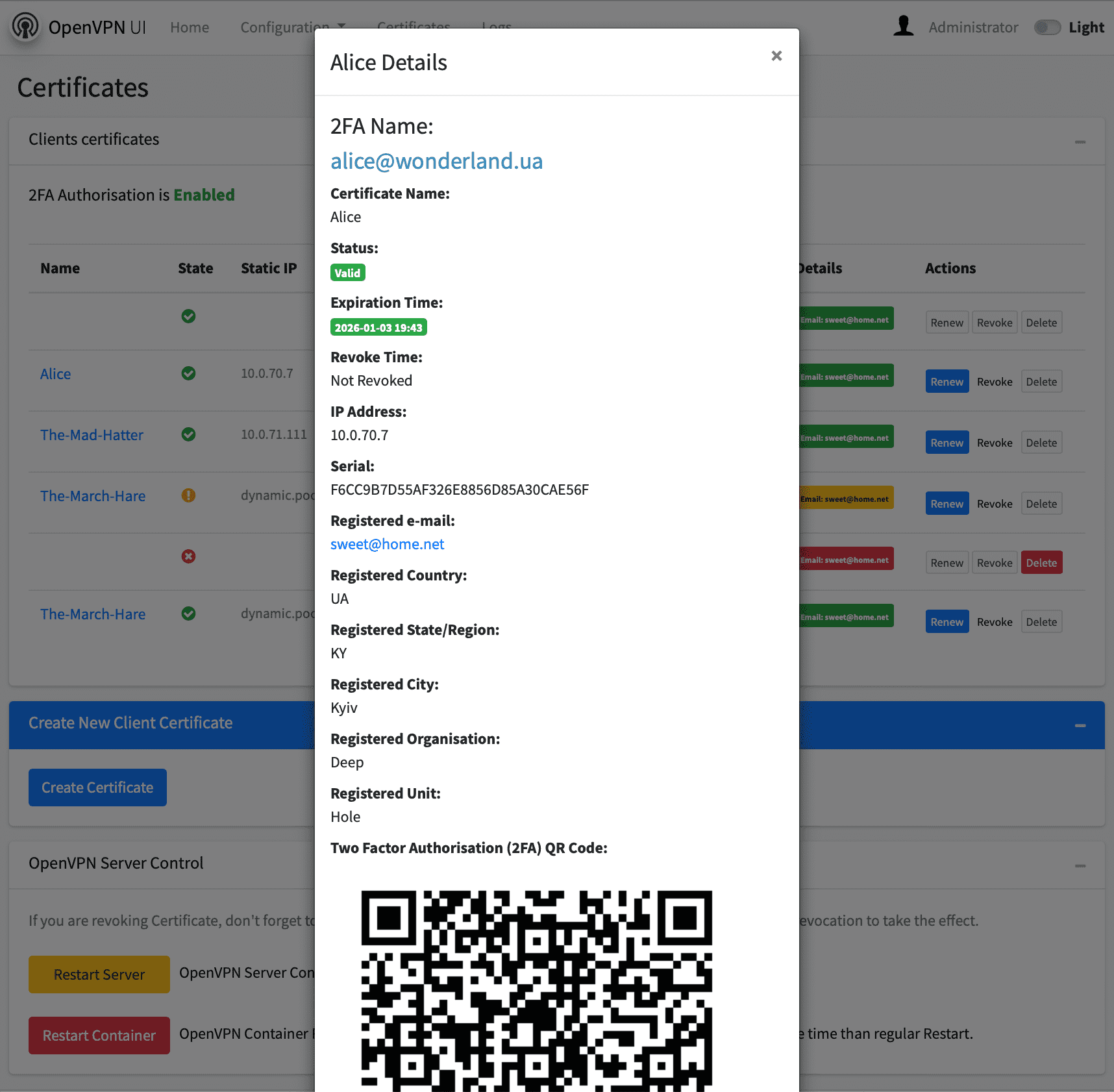1114x1092 pixels.
Task: Open the Alice certificate link
Action: 55,374
